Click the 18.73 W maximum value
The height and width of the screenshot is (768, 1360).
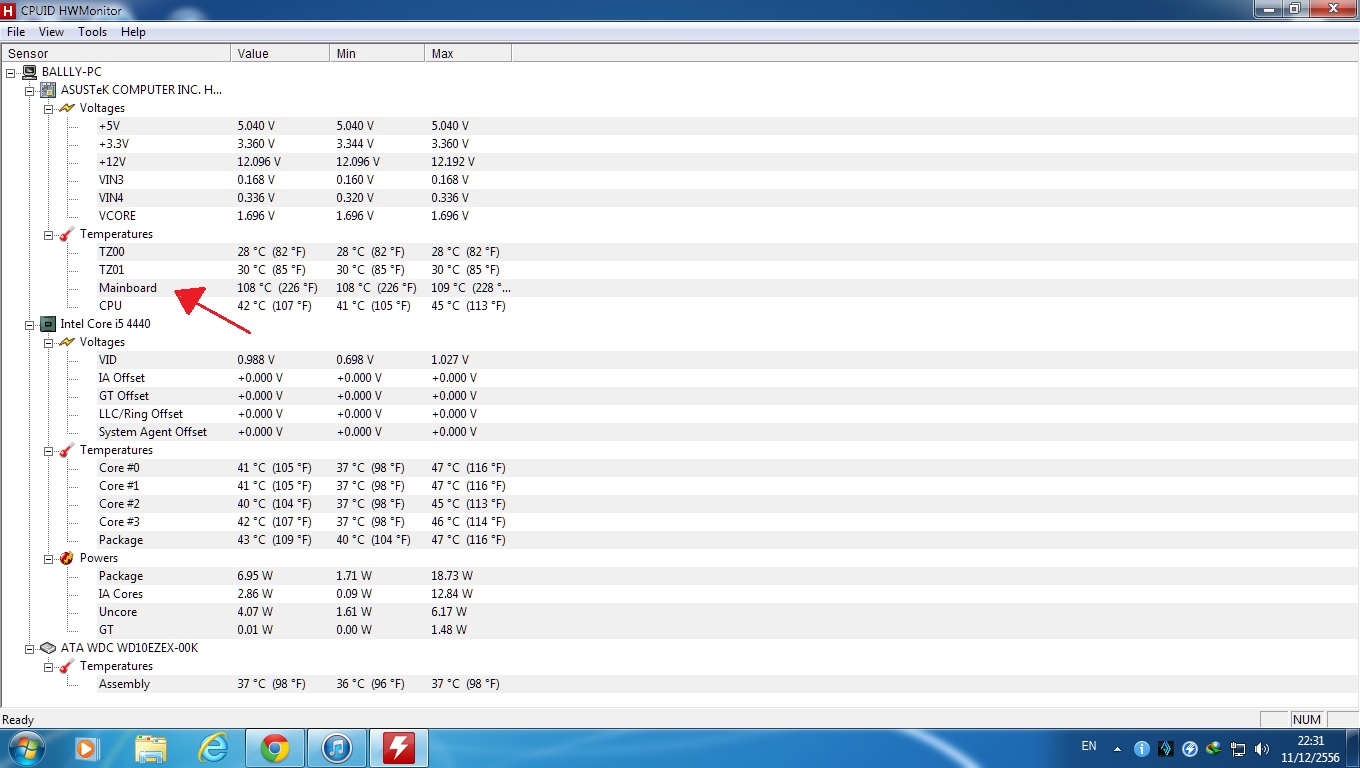pyautogui.click(x=452, y=576)
